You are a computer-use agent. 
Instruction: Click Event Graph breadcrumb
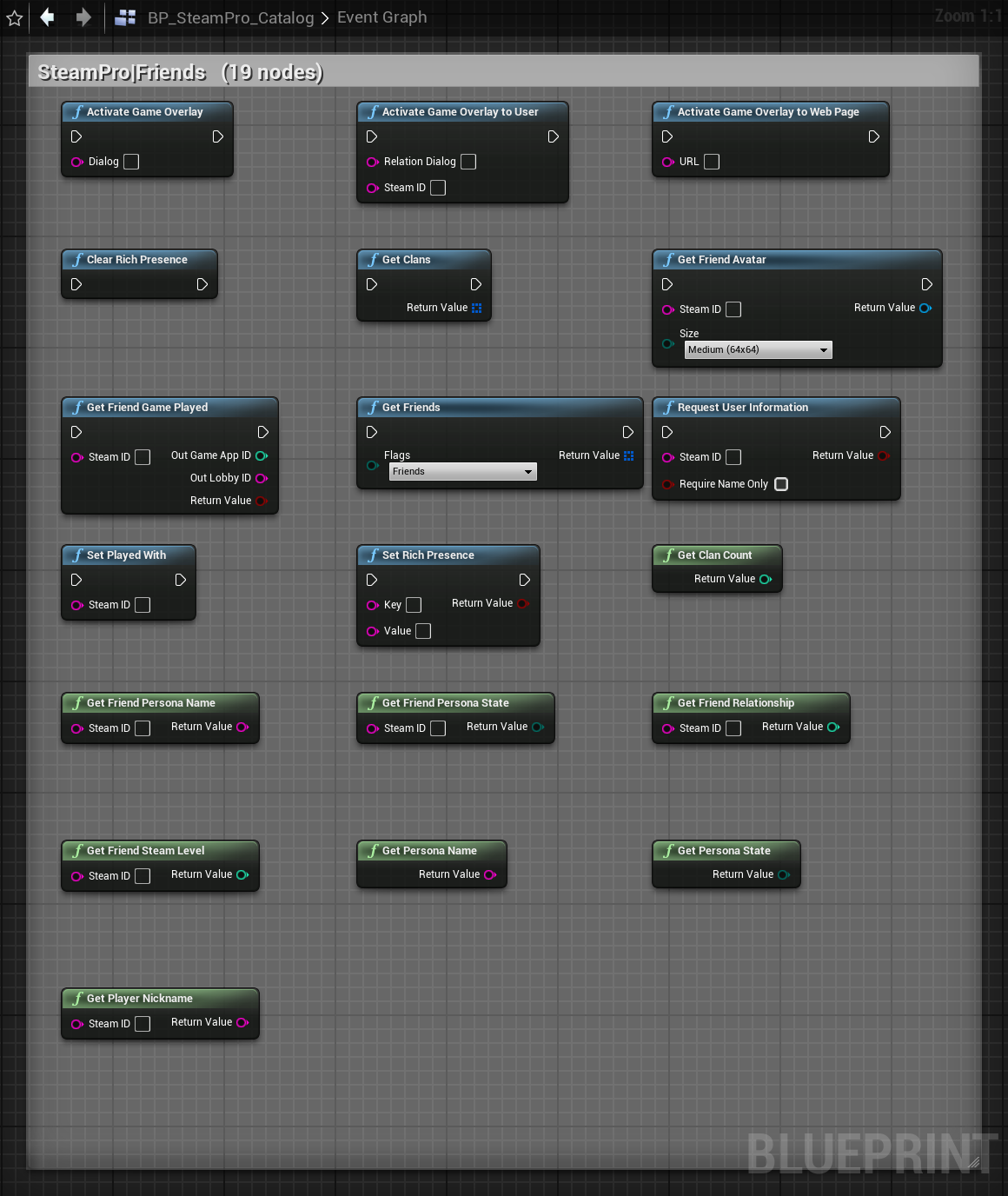[x=381, y=17]
